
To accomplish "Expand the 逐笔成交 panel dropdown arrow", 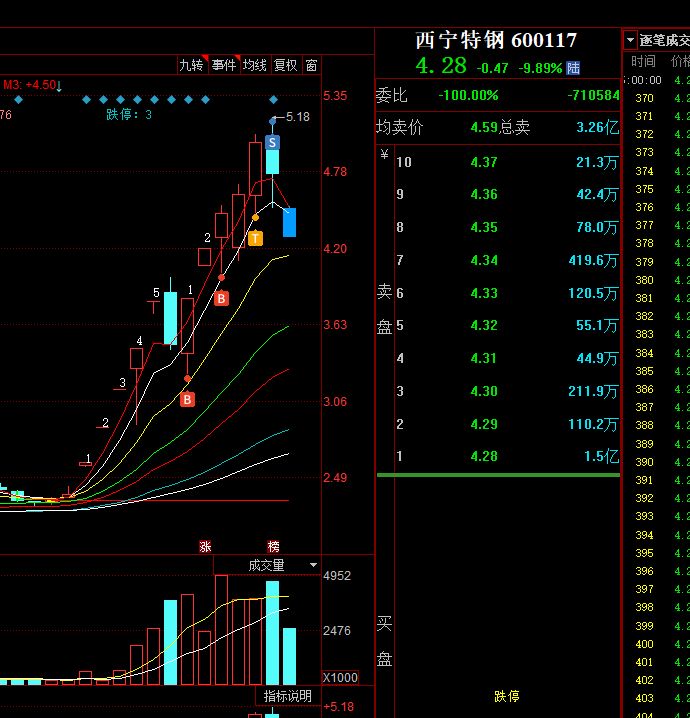I will pos(630,40).
